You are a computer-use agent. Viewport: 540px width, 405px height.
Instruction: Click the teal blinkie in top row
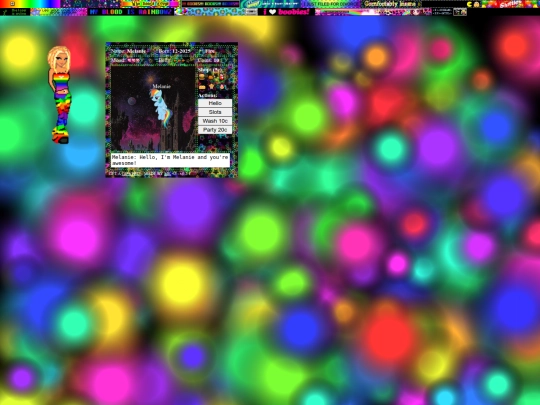click(270, 4)
